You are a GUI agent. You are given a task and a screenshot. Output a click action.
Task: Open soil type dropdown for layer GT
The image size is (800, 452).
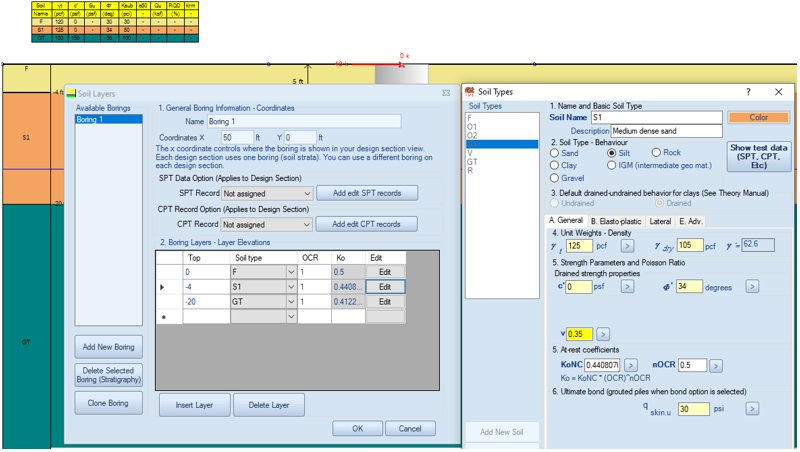pos(291,302)
